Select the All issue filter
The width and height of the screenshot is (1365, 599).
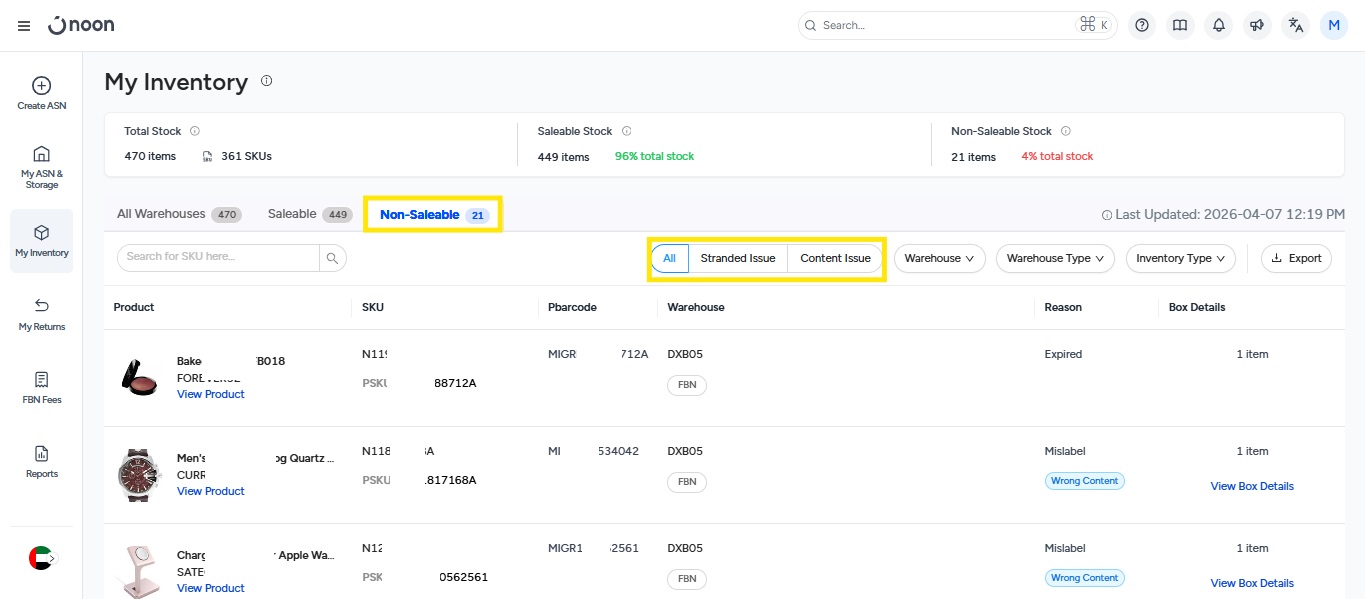click(669, 258)
